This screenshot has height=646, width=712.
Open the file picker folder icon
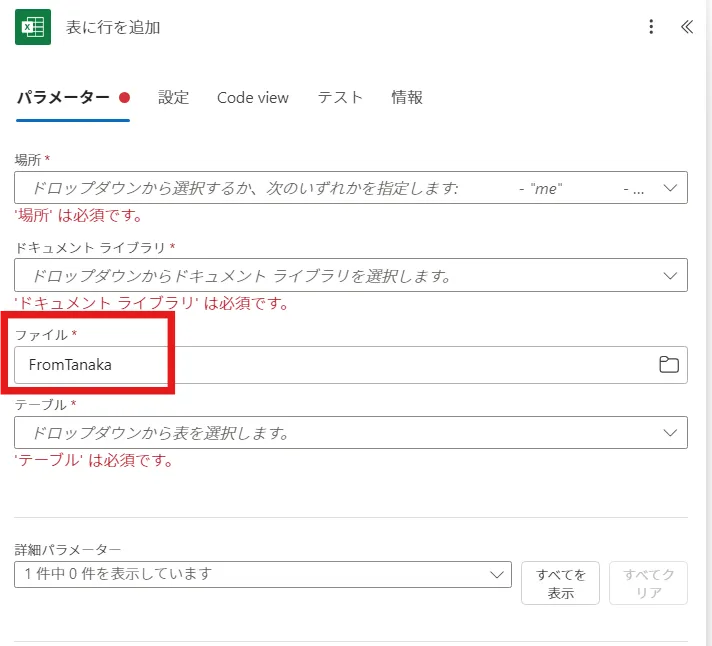click(x=669, y=365)
